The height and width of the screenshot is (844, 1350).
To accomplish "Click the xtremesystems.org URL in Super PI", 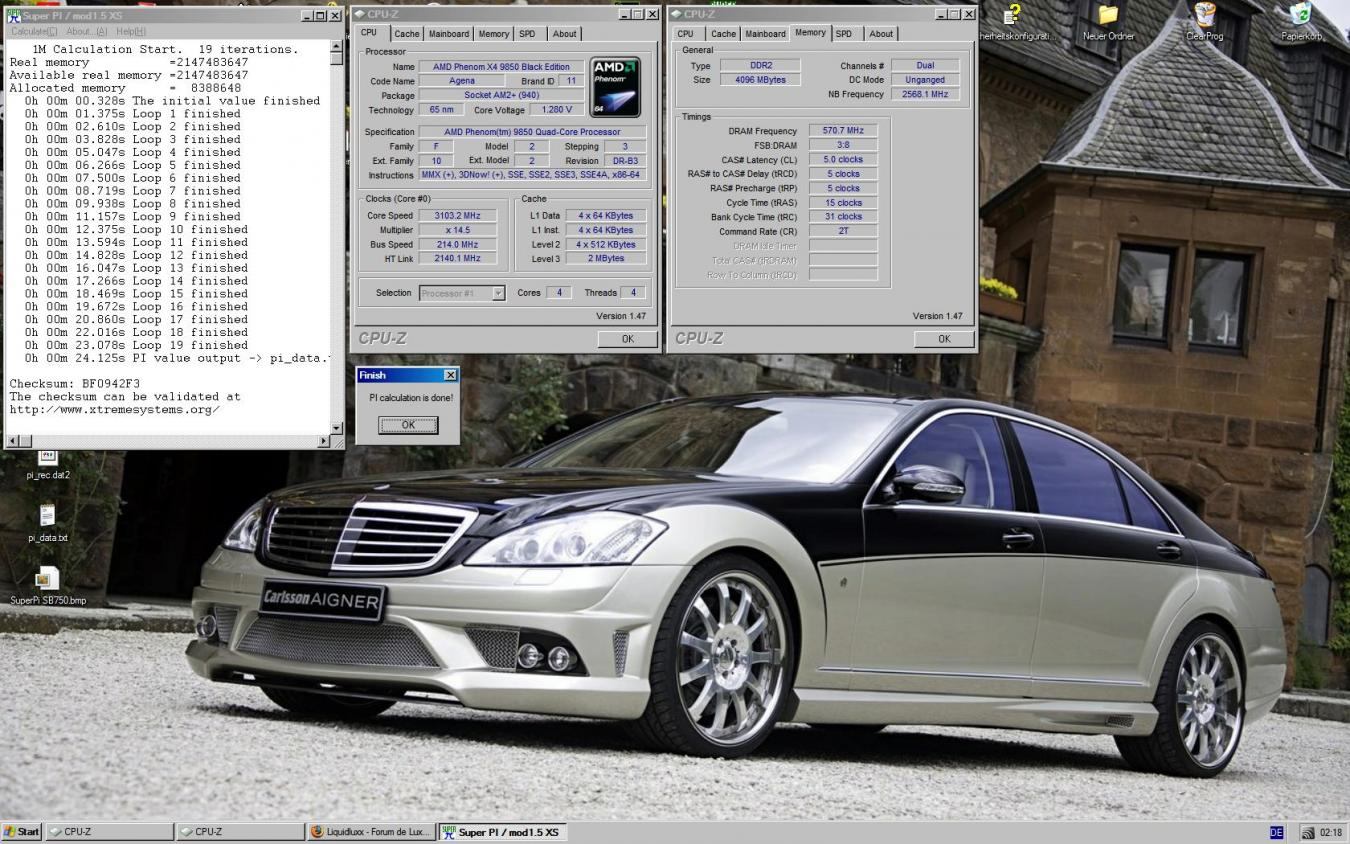I will coord(115,410).
